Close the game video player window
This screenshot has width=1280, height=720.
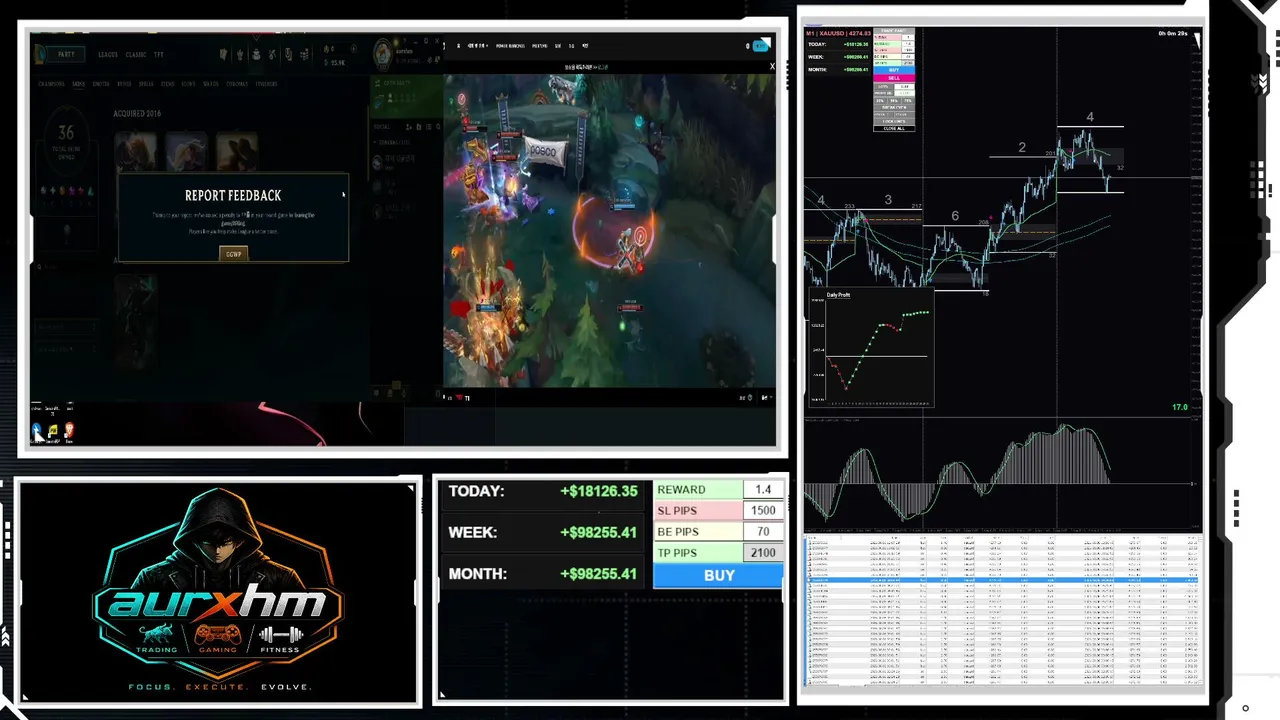click(771, 67)
